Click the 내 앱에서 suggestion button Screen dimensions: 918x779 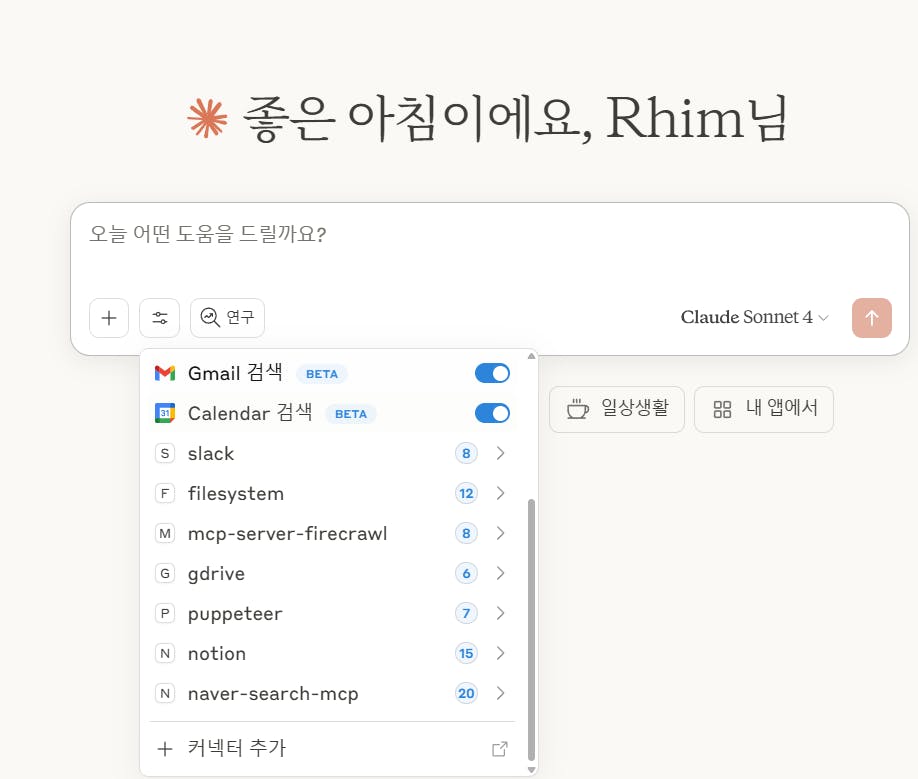pos(763,409)
